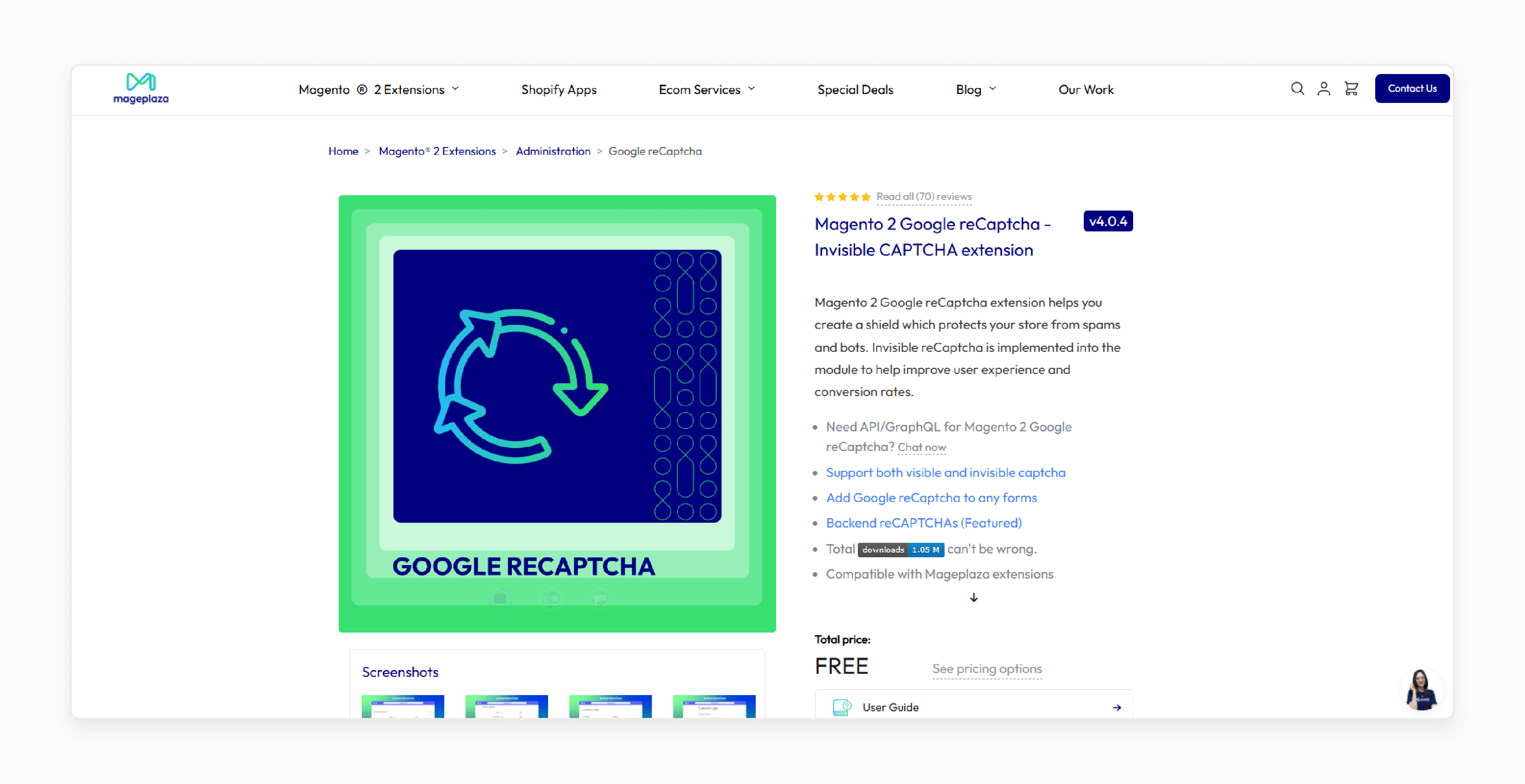This screenshot has height=784, width=1525.
Task: Click the Chat now link
Action: 921,448
